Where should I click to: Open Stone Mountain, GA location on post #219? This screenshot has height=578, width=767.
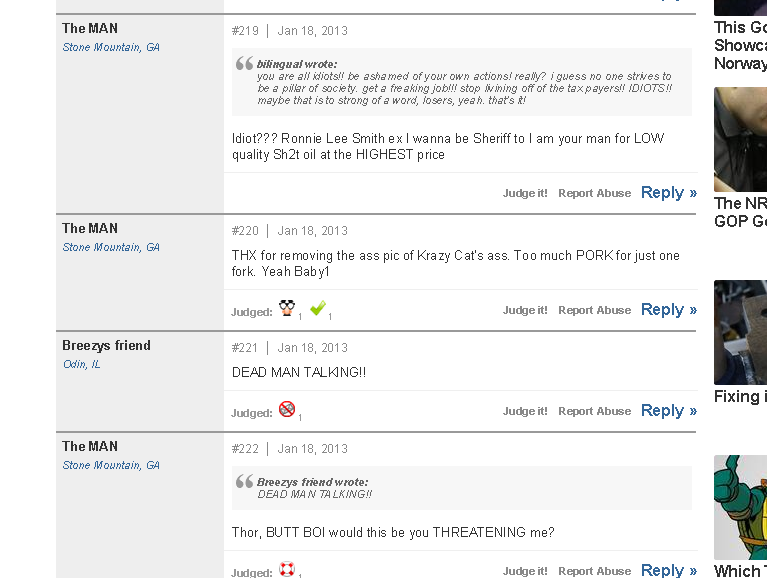tap(111, 47)
